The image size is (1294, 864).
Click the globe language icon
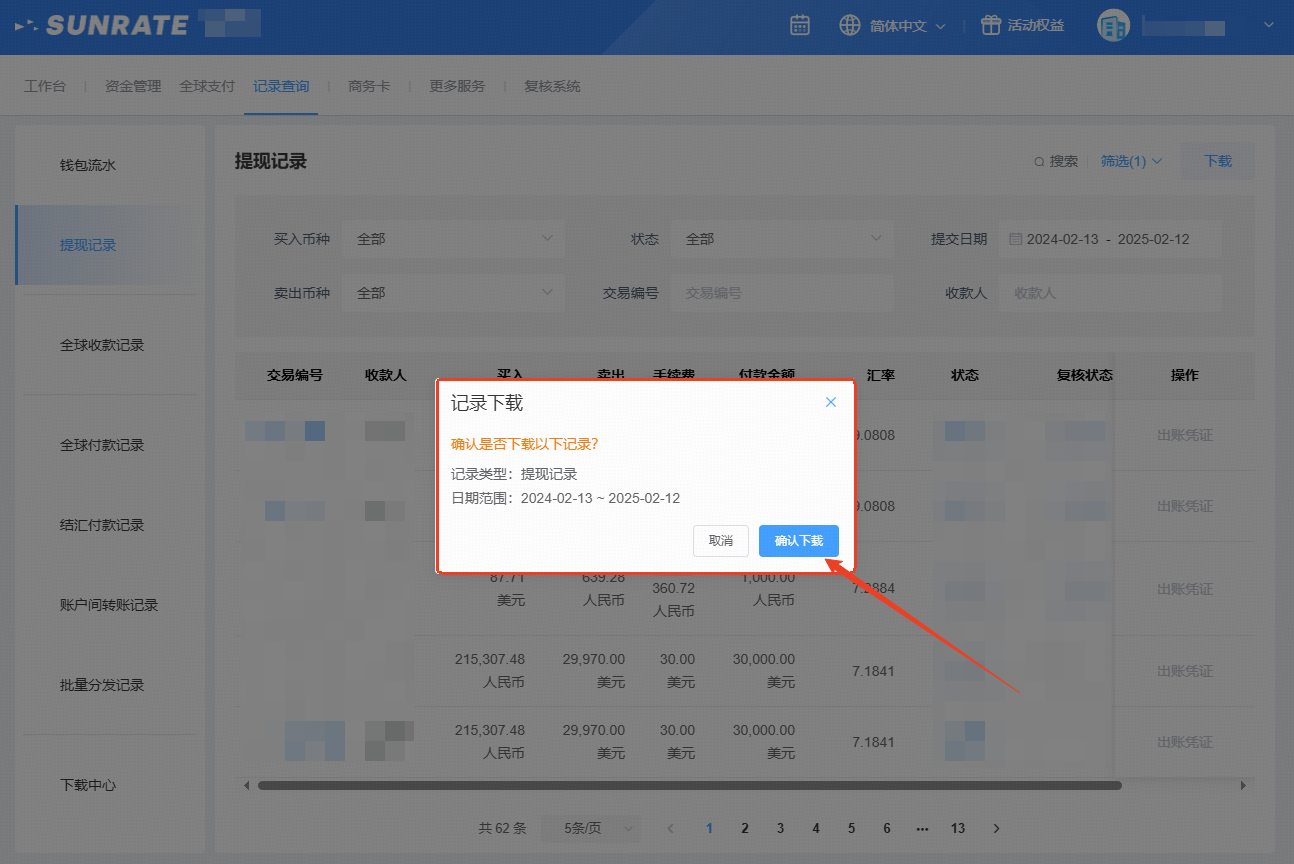[850, 26]
